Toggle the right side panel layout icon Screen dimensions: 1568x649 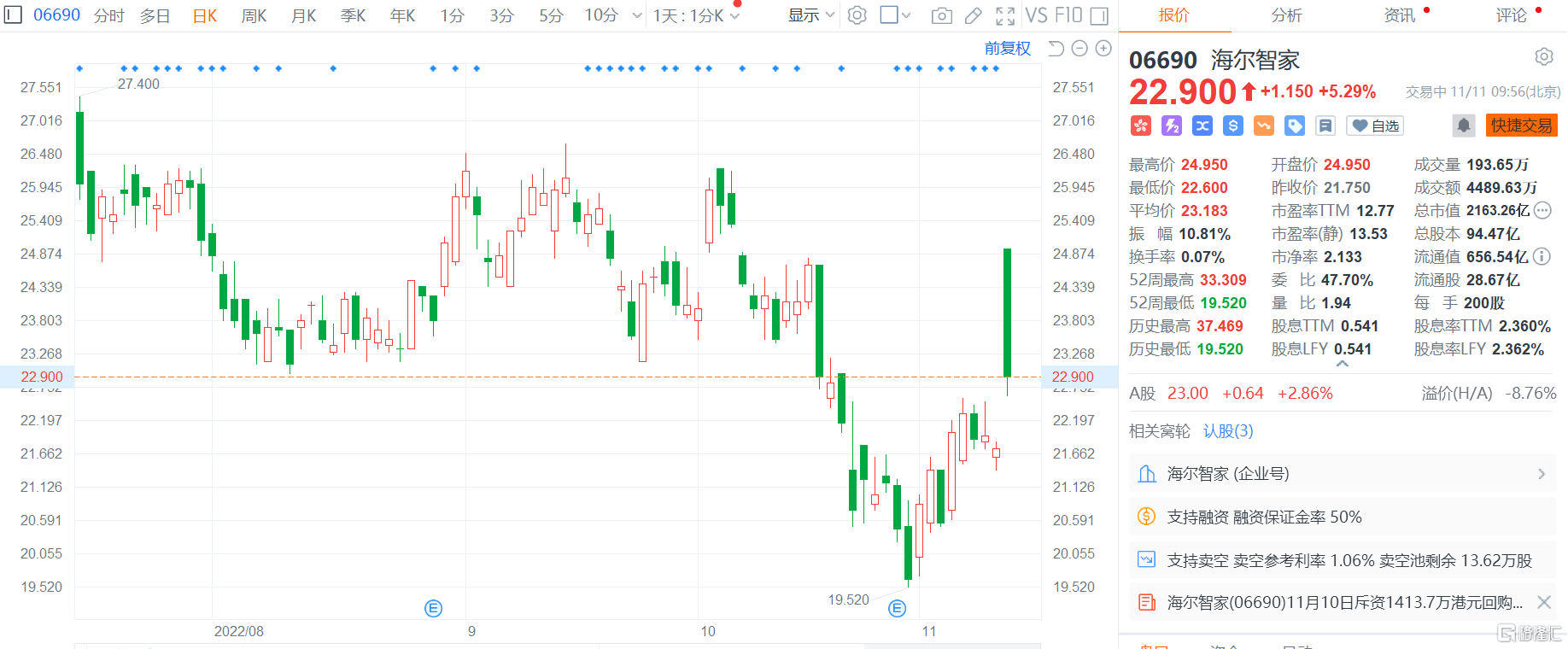(1100, 15)
